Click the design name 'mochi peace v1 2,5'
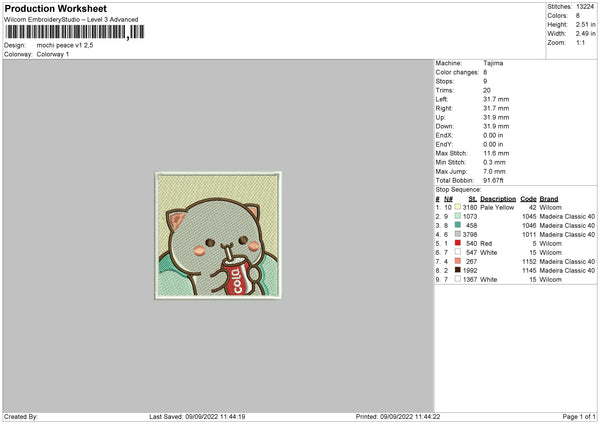Screen dimensions: 600x424 tap(65, 45)
